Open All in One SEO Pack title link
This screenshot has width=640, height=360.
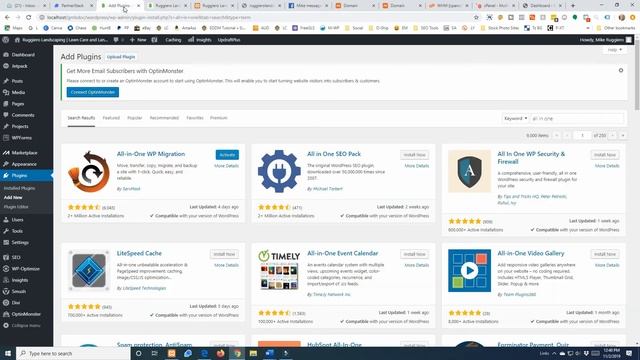(334, 154)
